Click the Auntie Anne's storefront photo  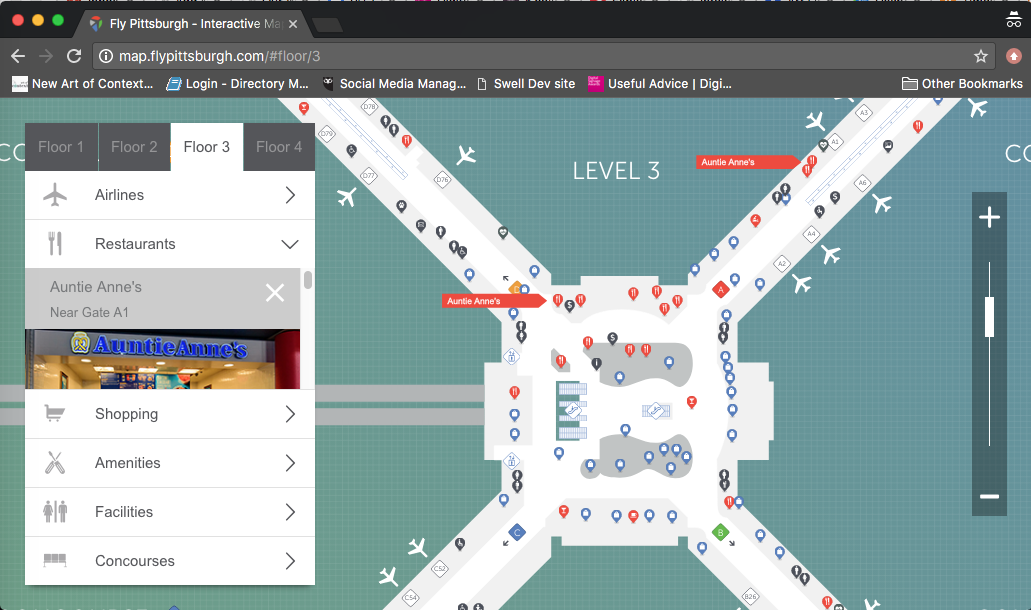tap(162, 359)
